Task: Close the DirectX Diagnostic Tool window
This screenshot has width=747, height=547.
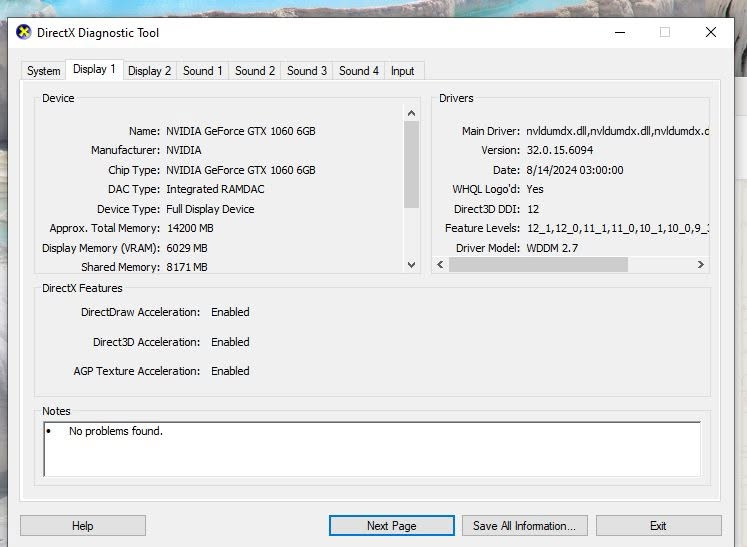Action: pos(711,32)
